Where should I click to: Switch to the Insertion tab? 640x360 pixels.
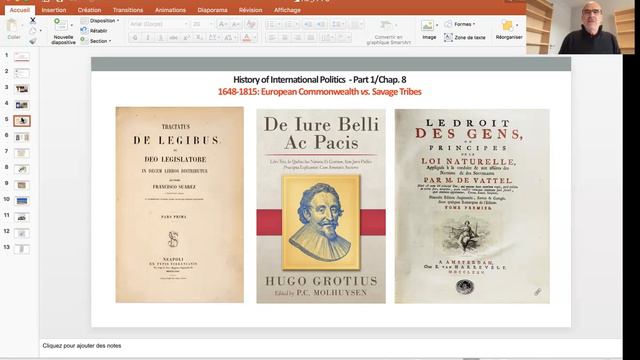click(x=54, y=10)
